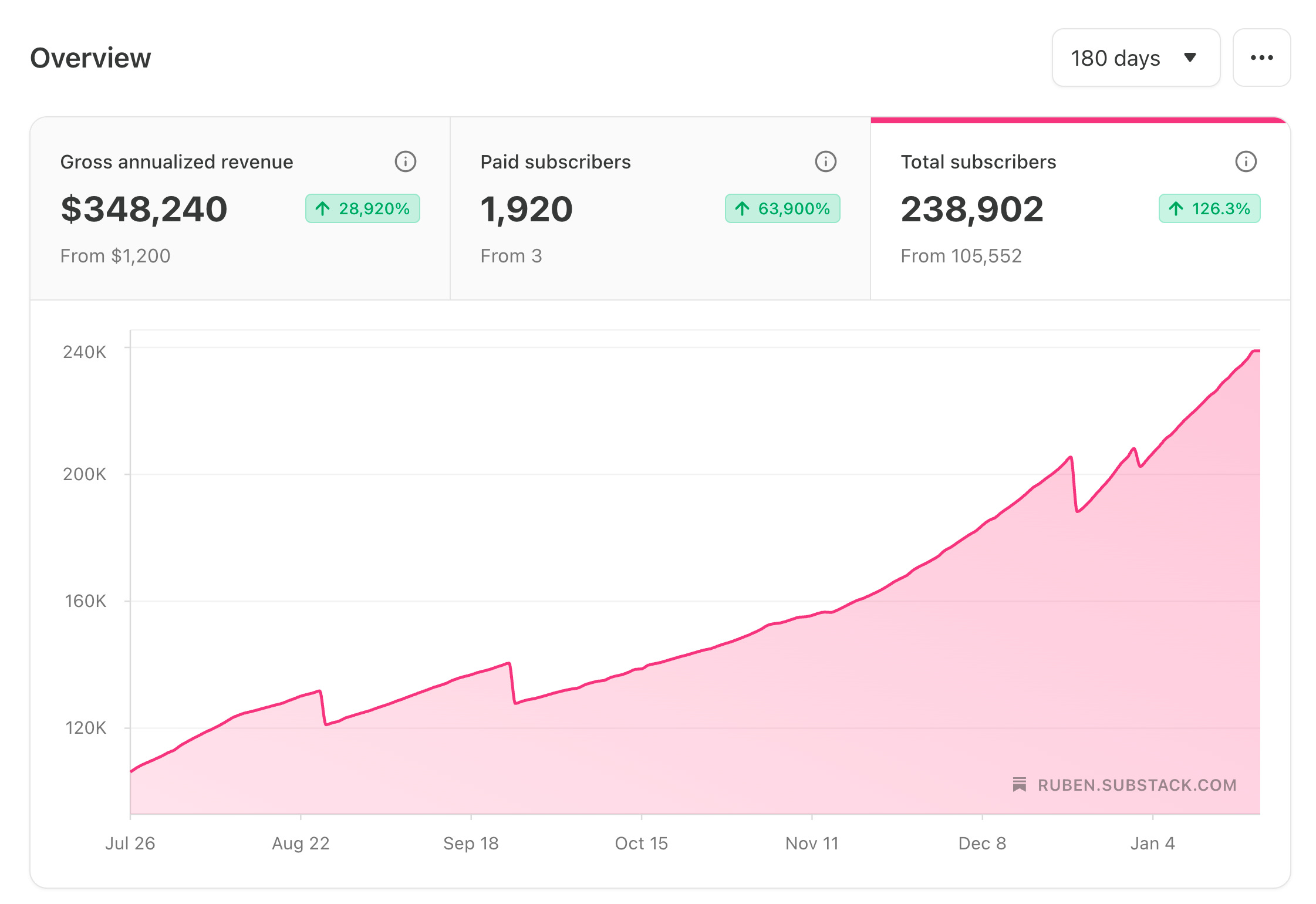Image resolution: width=1316 pixels, height=904 pixels.
Task: Click the Nov 11 x-axis date marker
Action: coord(812,843)
